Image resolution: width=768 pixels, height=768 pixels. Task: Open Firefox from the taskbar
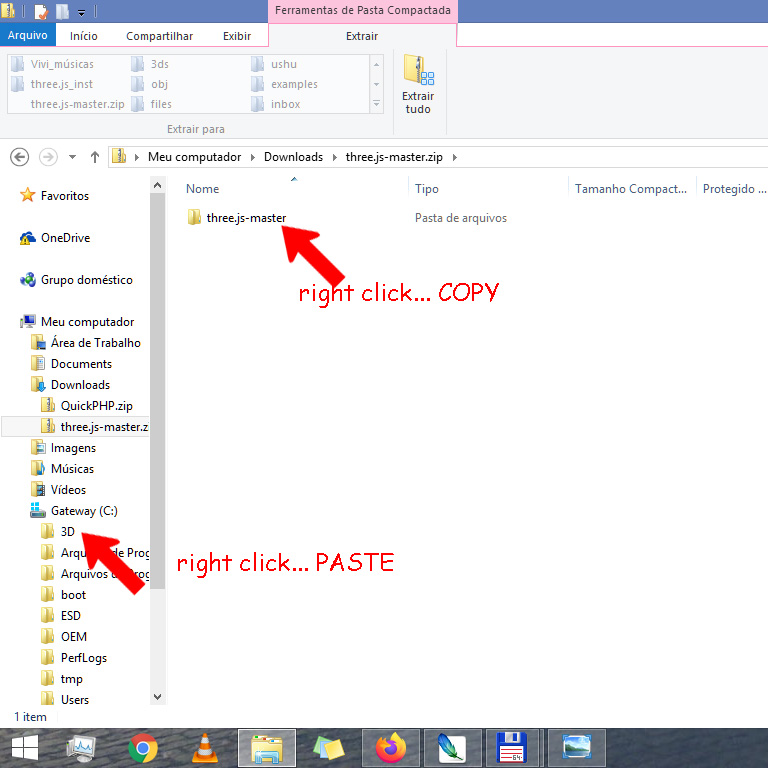(392, 747)
